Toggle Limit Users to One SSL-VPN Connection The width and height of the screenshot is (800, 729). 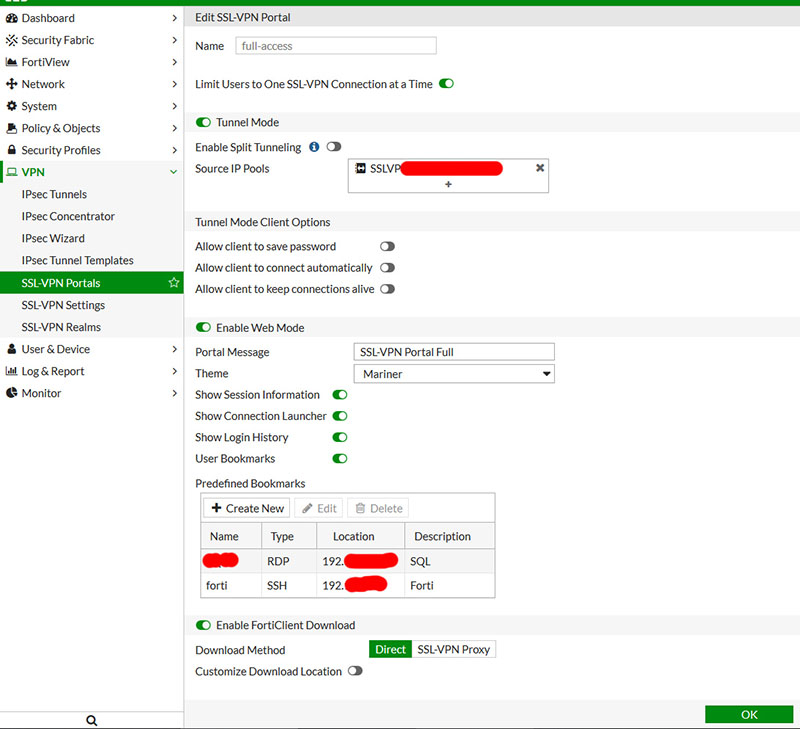[x=446, y=84]
